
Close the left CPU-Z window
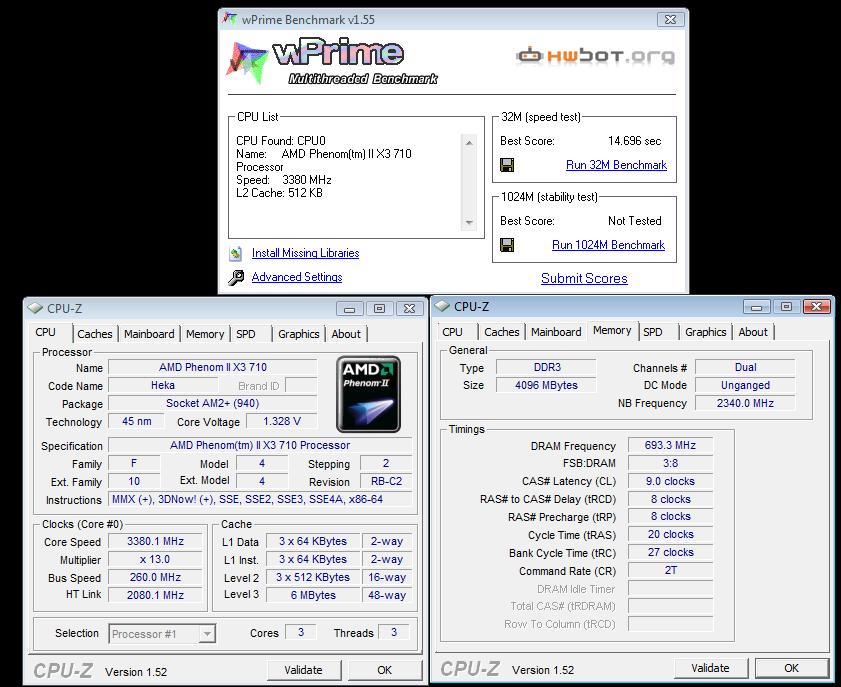coord(409,309)
